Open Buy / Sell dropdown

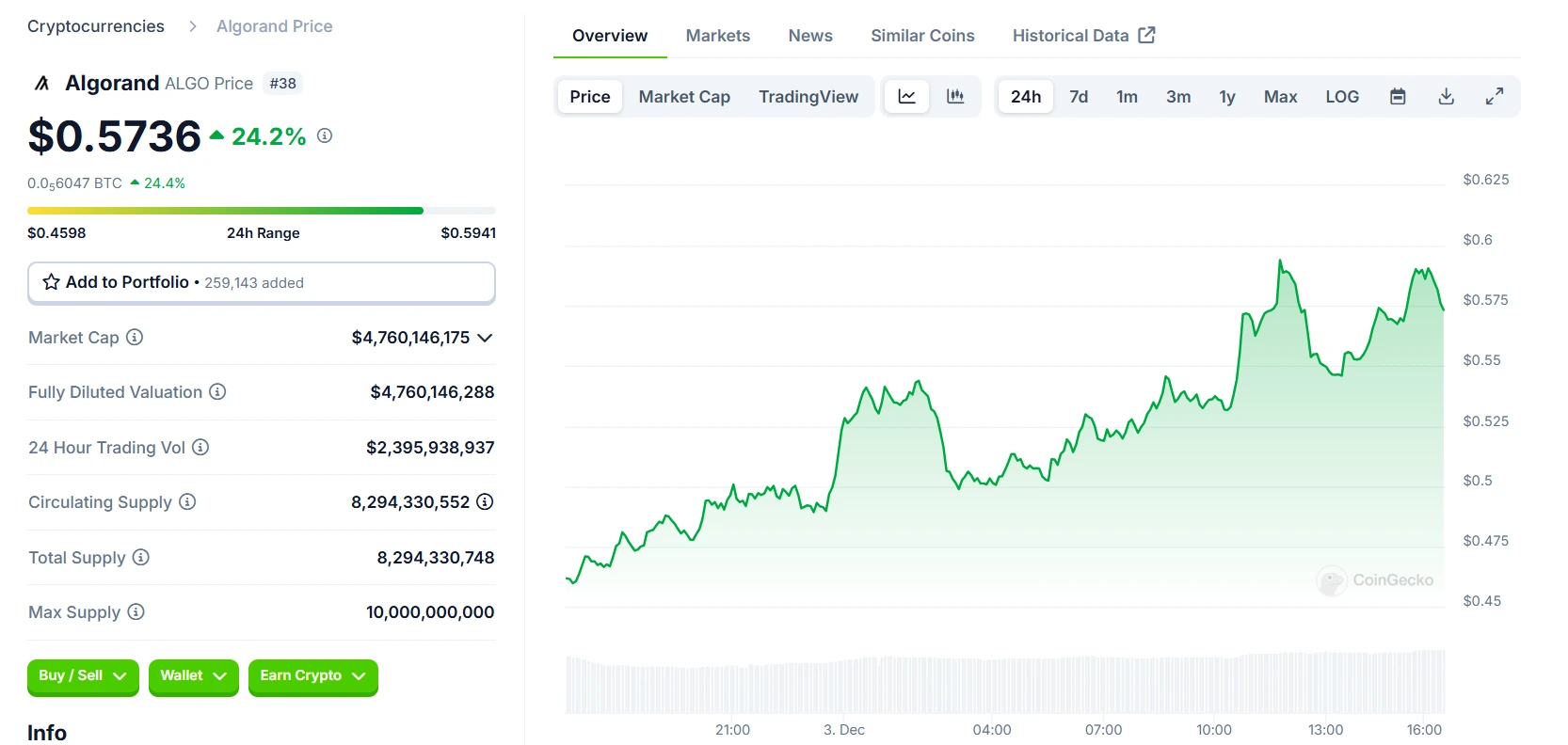tap(83, 676)
